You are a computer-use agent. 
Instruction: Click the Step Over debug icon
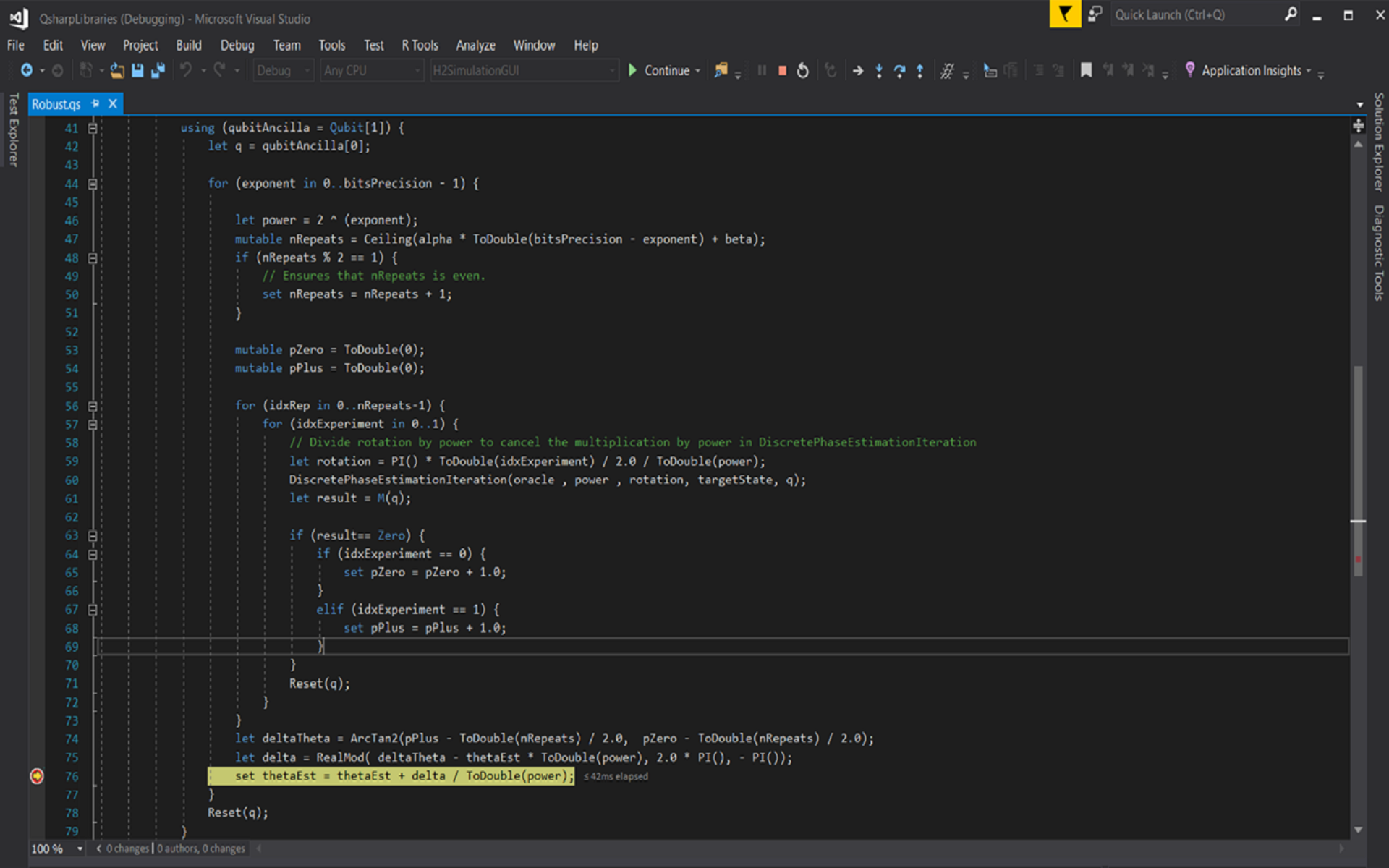click(x=899, y=70)
